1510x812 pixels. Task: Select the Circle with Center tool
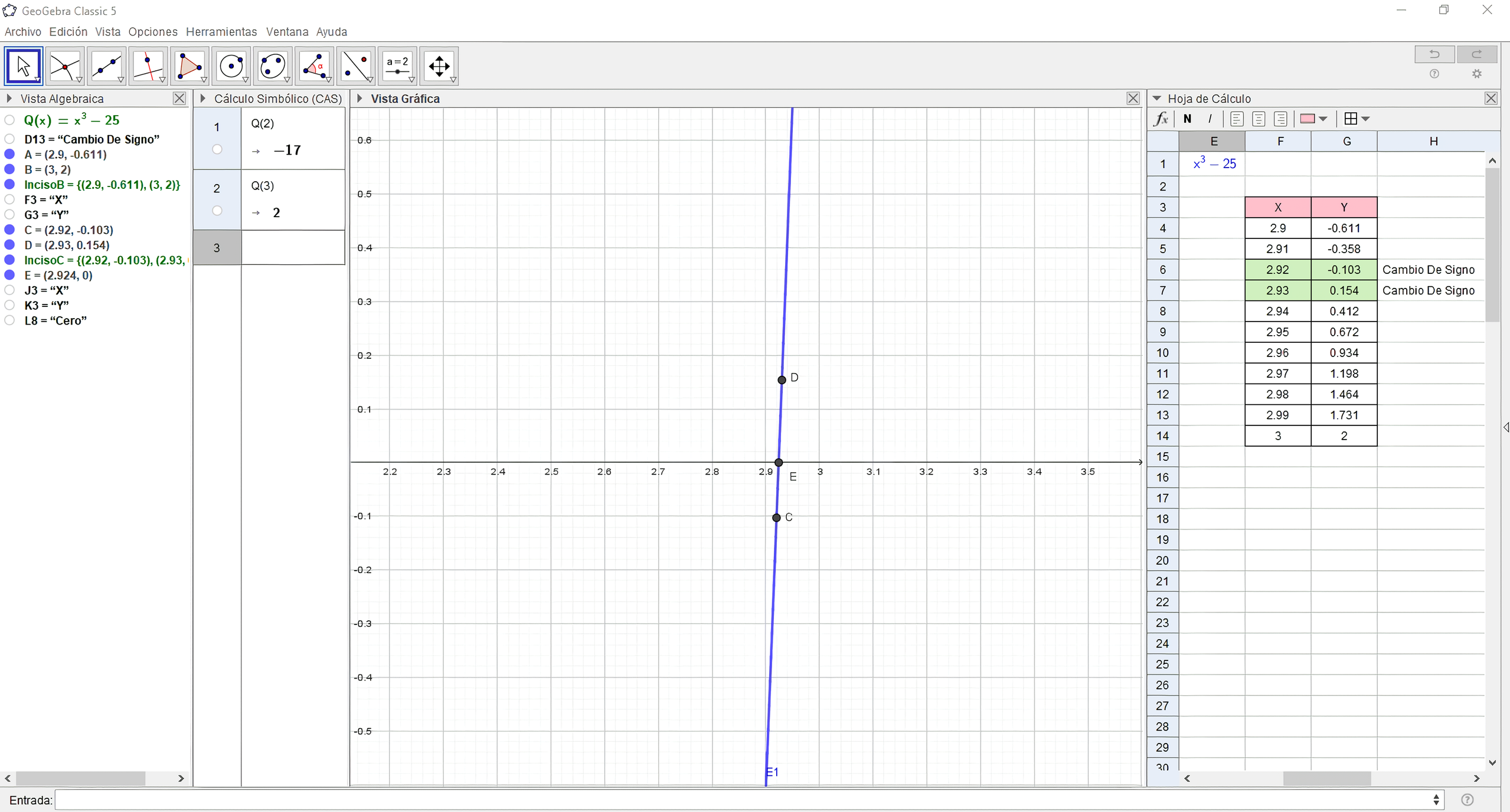(231, 66)
